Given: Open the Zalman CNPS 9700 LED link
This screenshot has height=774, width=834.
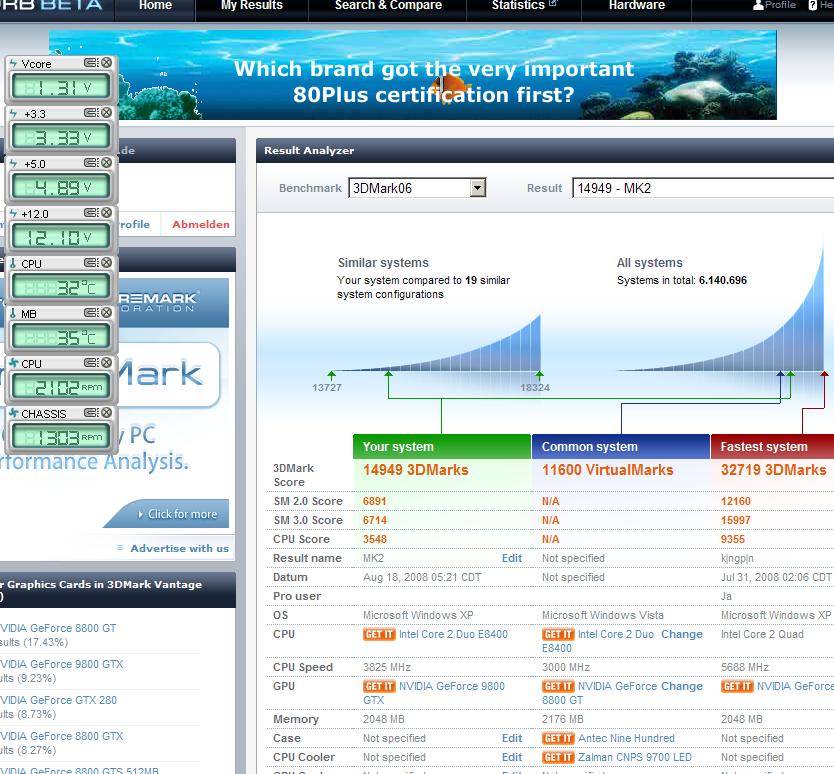Looking at the screenshot, I should coord(635,758).
